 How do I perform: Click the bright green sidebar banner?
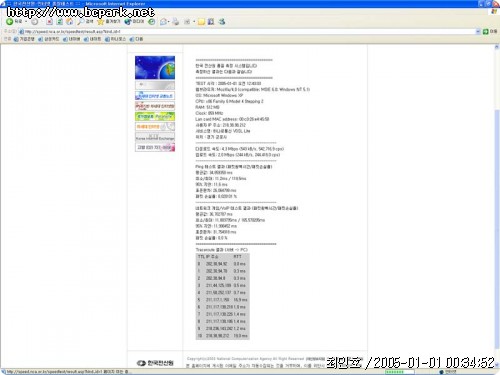[x=155, y=116]
